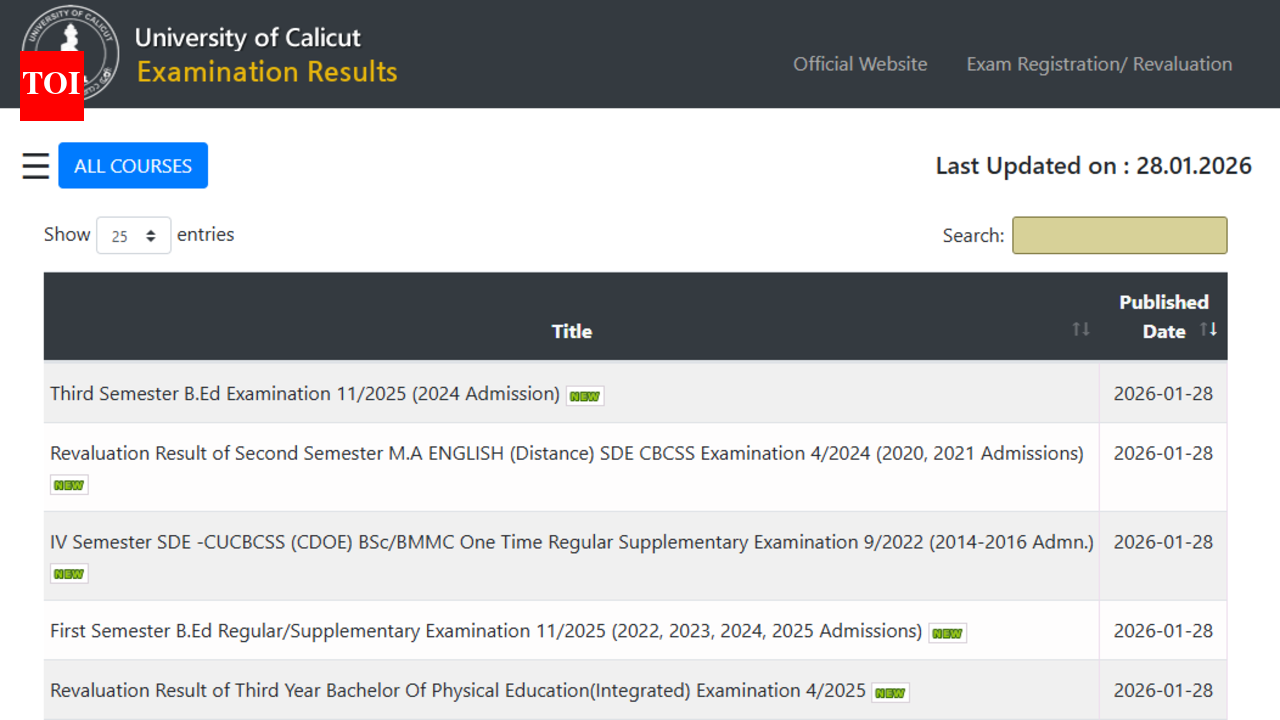Open the Third Semester B.Ed Examination 11/2025 result
The image size is (1280, 720).
coord(303,393)
